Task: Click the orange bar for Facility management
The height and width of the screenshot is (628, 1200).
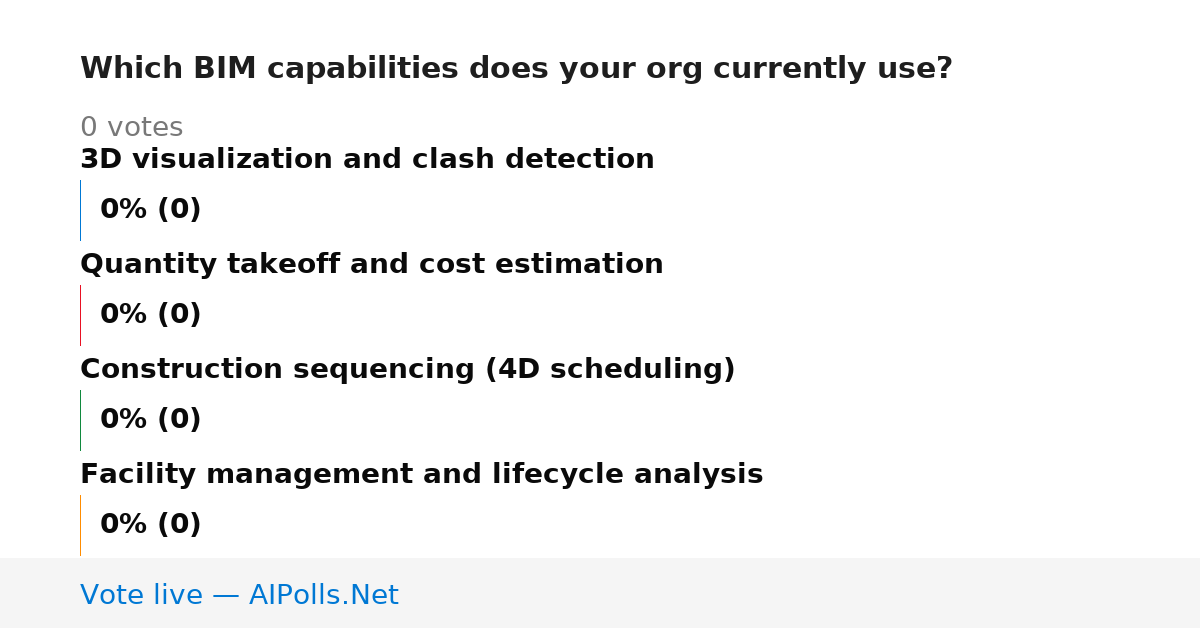Action: [x=80, y=525]
